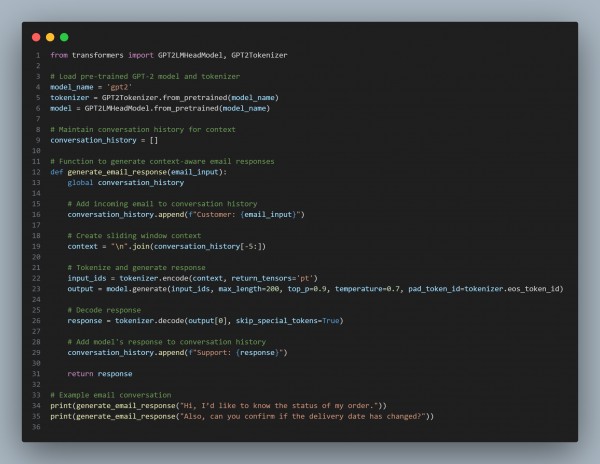This screenshot has width=600, height=464.
Task: Click the GPT2LMHeadModel.from_pretrained(model_name) line
Action: [160, 108]
